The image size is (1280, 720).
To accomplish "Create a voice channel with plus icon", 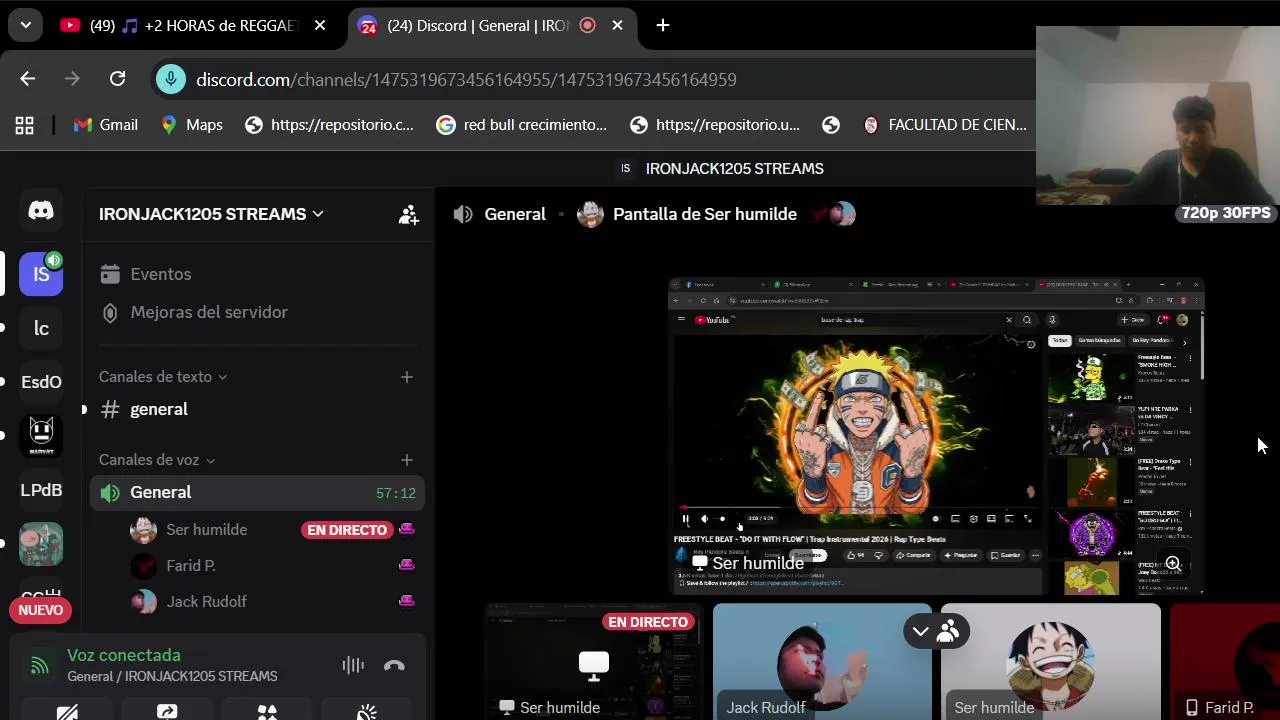I will [x=406, y=460].
